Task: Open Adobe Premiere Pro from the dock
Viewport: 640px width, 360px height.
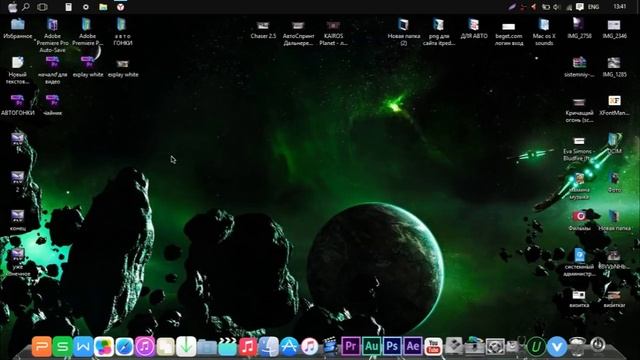Action: coord(351,347)
